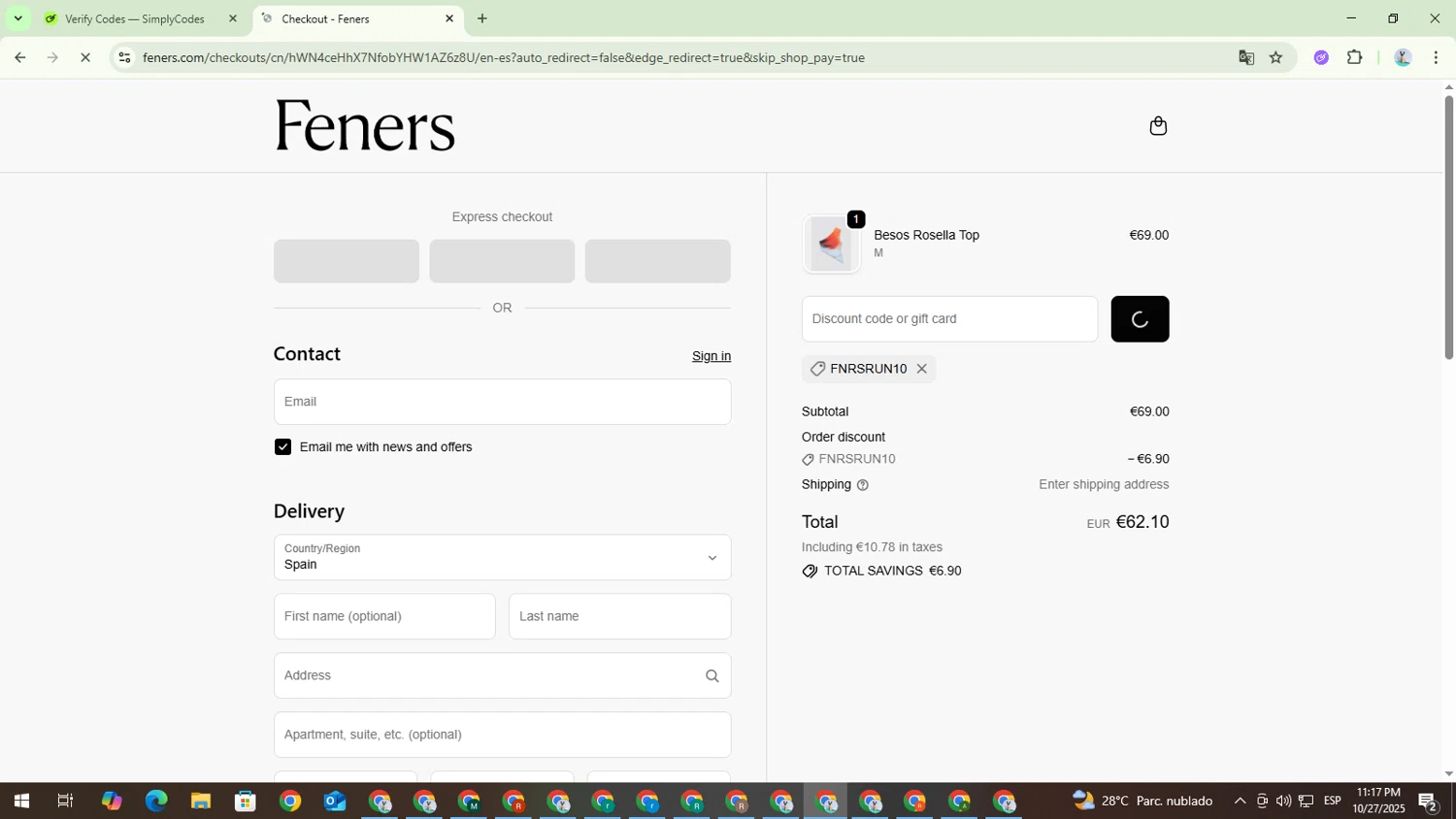Bookmark this page with the star
The image size is (1456, 819).
coord(1276,57)
